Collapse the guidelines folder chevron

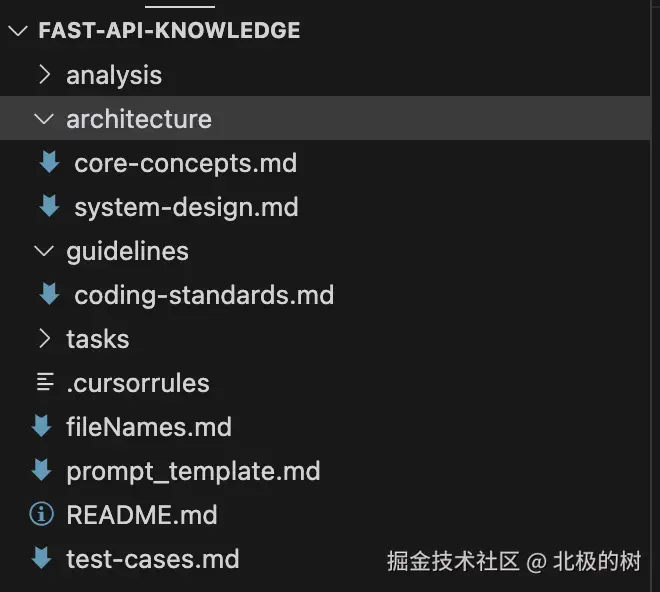(43, 251)
